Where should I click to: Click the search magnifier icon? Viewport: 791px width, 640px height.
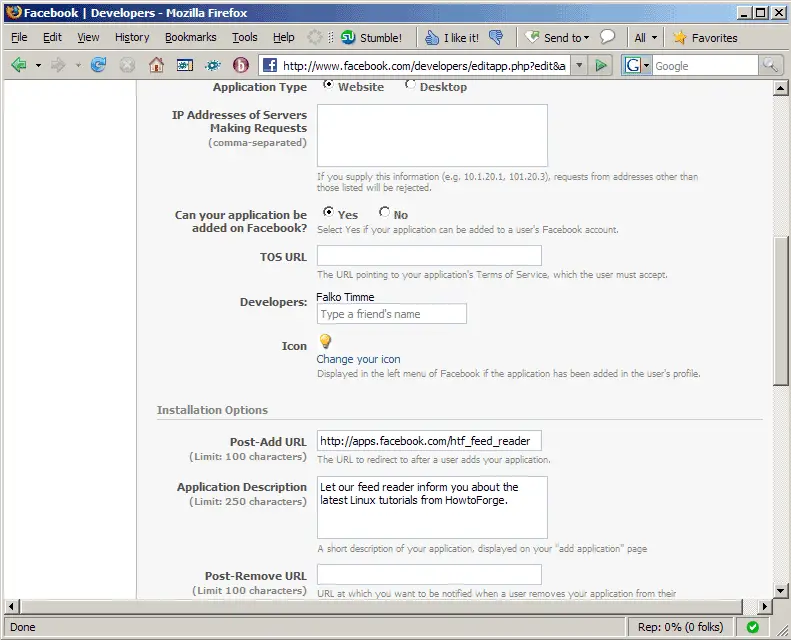click(770, 65)
